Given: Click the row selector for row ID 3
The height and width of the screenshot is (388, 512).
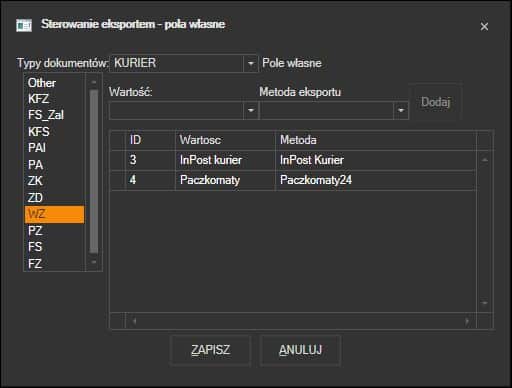Looking at the screenshot, I should pyautogui.click(x=118, y=160).
